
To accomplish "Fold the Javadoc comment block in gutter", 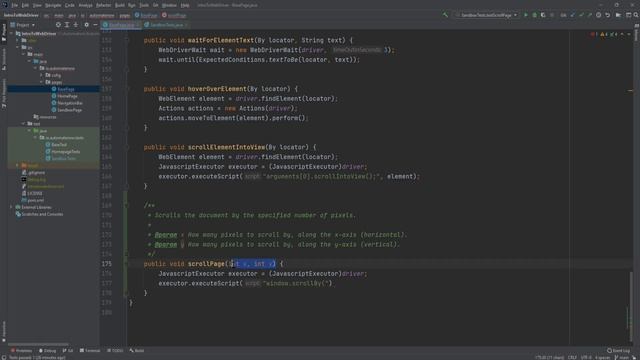I will click(x=127, y=205).
